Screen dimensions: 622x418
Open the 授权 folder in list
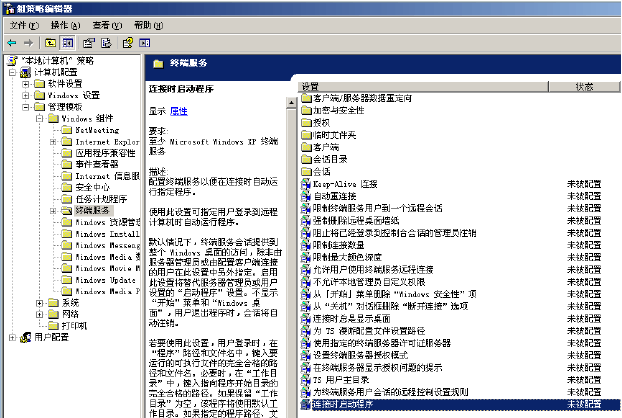click(315, 123)
